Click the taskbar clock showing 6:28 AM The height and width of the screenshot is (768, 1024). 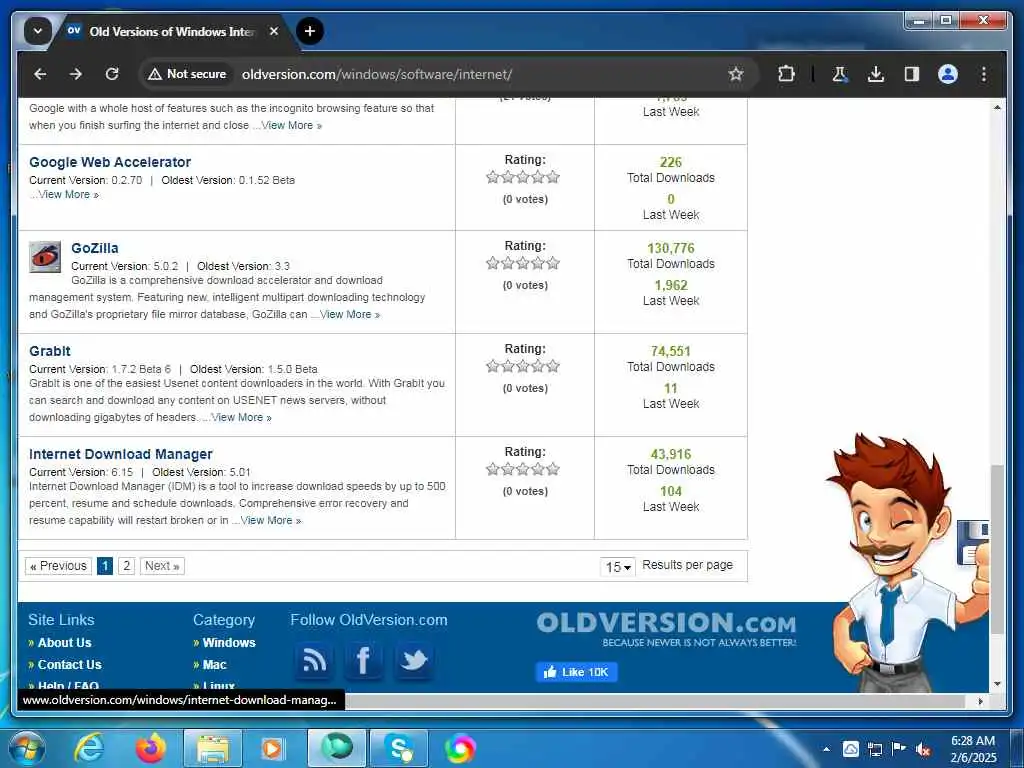[x=973, y=749]
